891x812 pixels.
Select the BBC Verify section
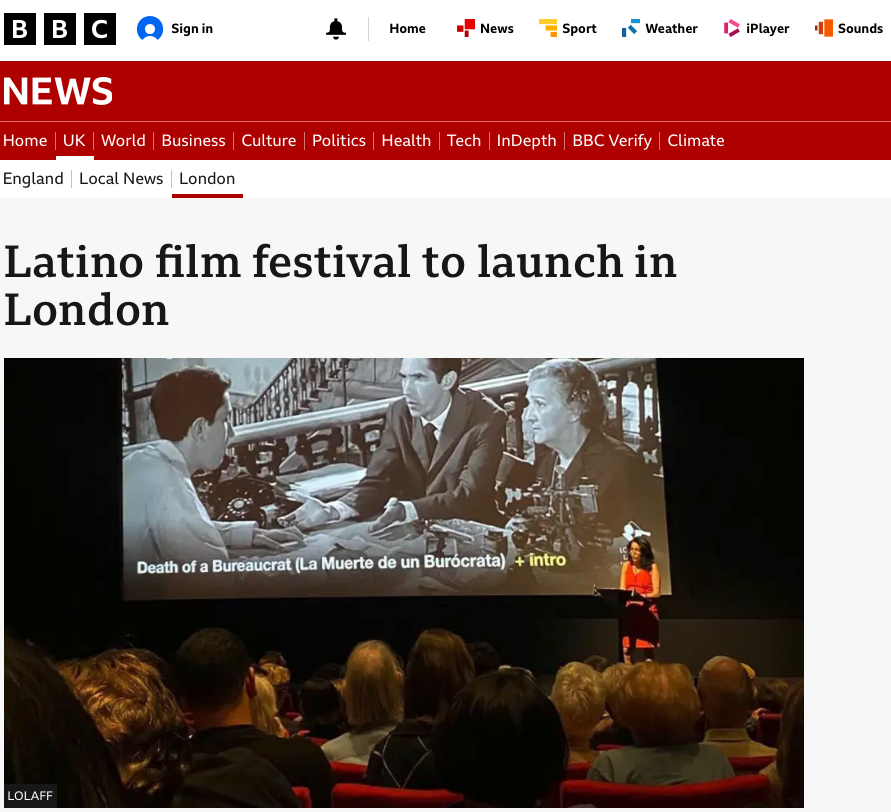click(612, 140)
